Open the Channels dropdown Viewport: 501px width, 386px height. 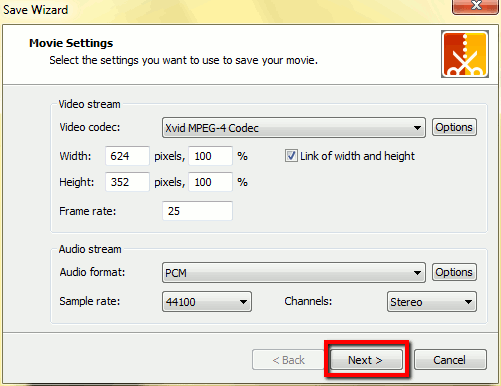432,302
